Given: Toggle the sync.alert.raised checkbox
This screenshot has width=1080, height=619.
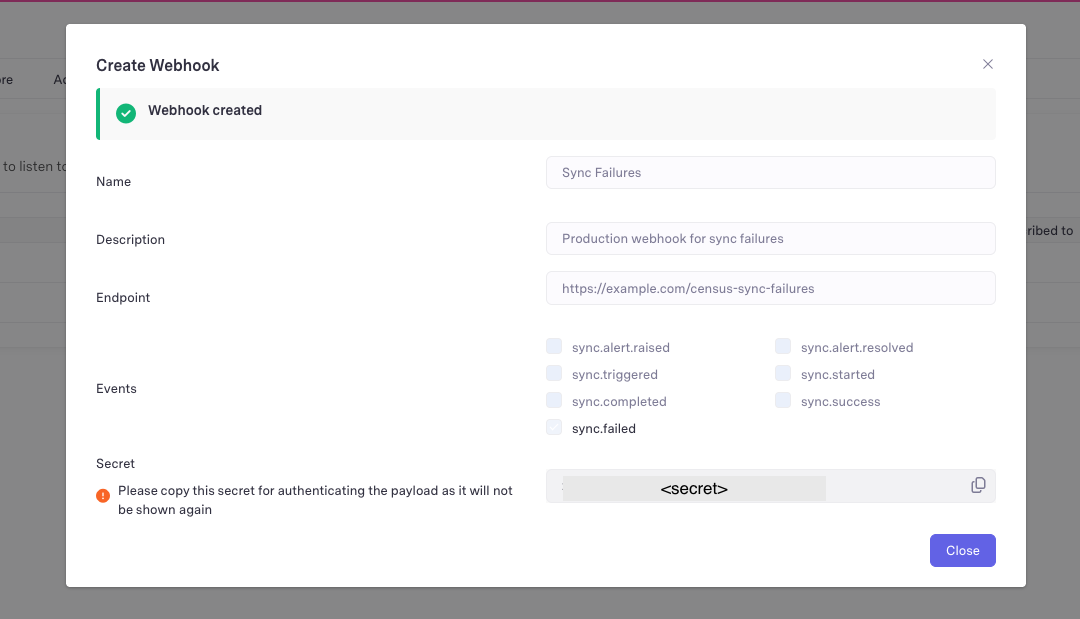Looking at the screenshot, I should point(554,347).
